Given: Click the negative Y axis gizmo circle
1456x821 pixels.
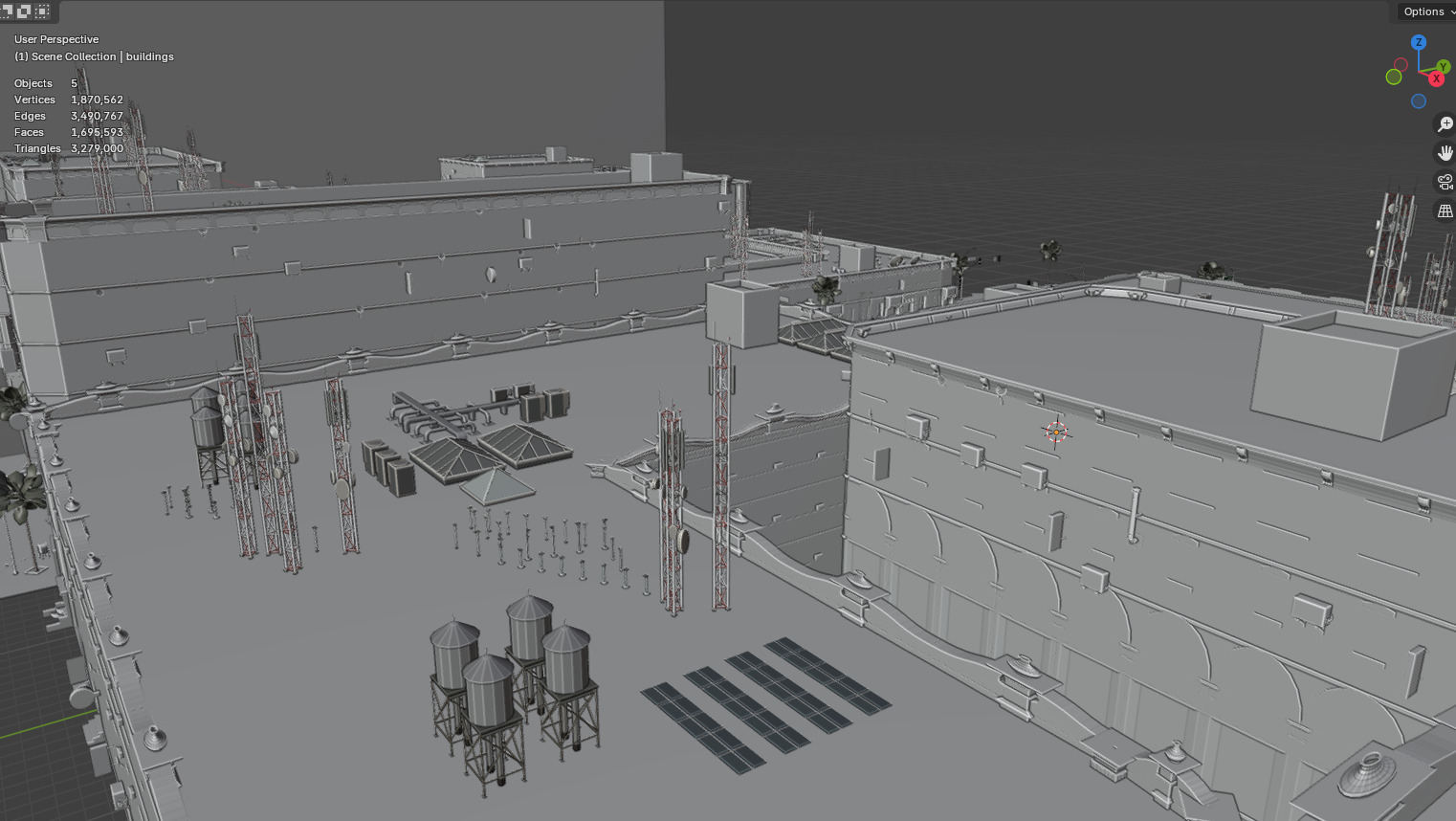Looking at the screenshot, I should click(x=1394, y=77).
